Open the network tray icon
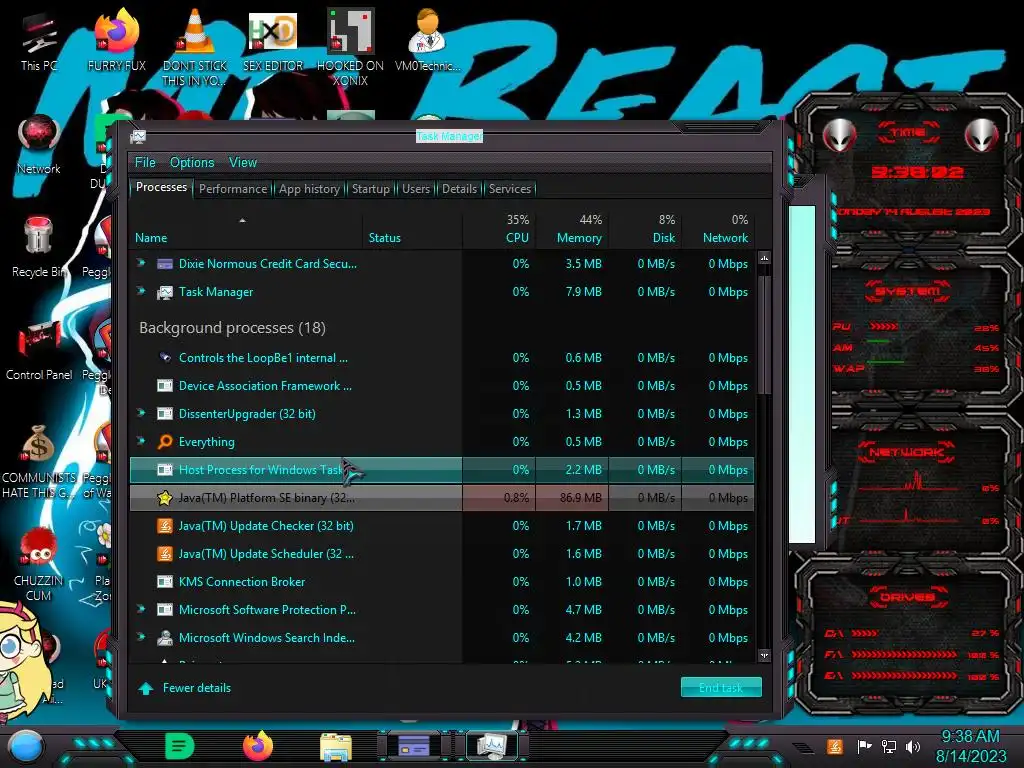The height and width of the screenshot is (768, 1024). 889,746
